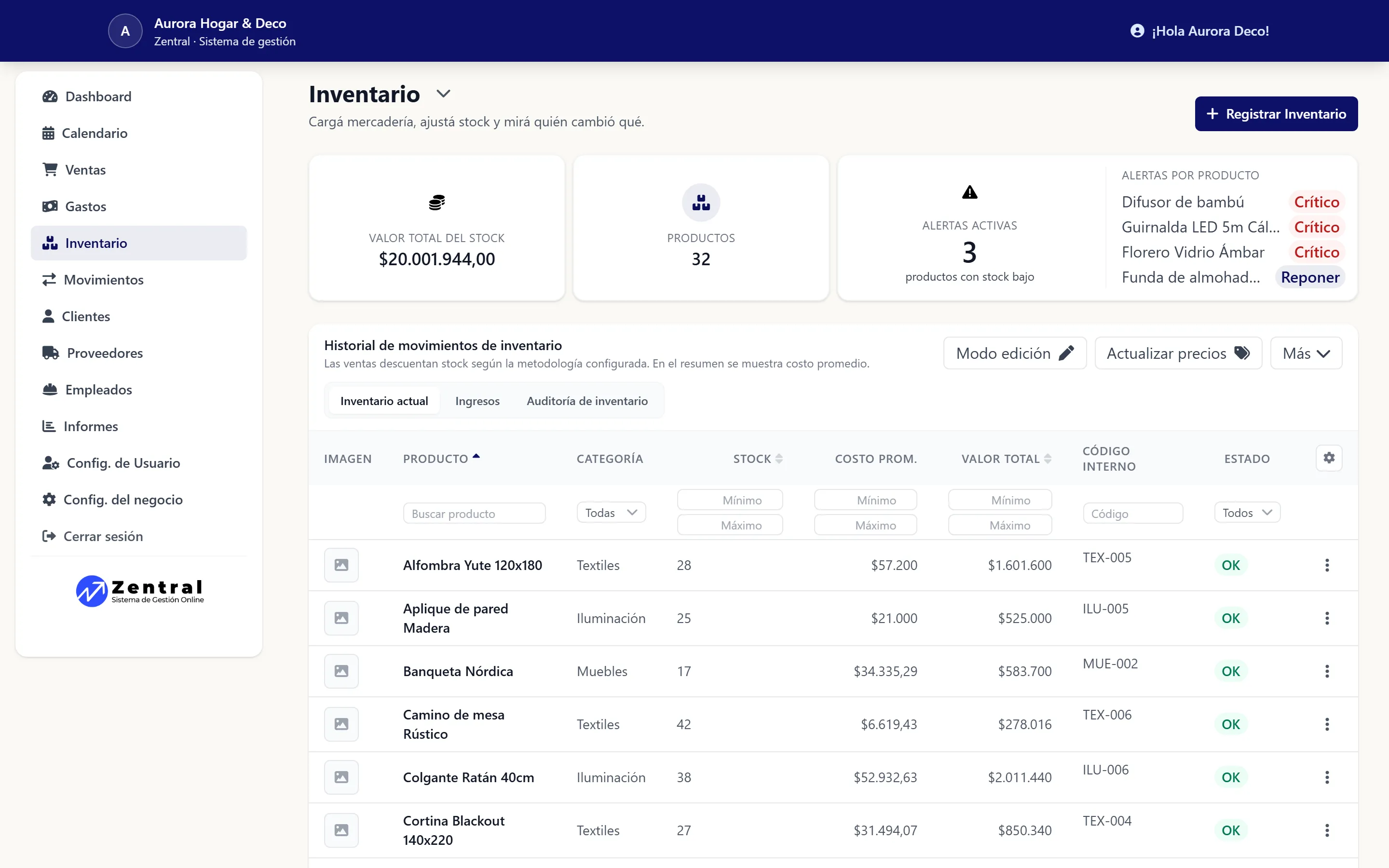Open row actions menu for Banqueta Nórdica
The height and width of the screenshot is (868, 1389).
1326,671
